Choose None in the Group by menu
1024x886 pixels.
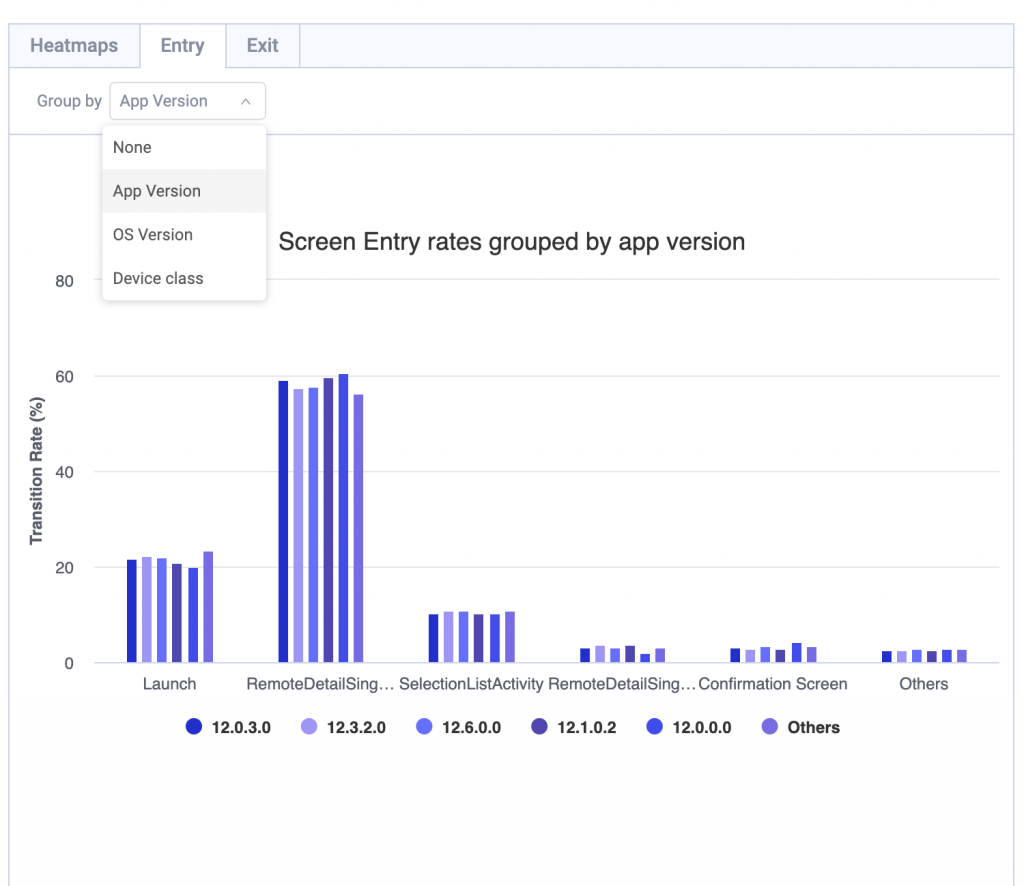184,148
